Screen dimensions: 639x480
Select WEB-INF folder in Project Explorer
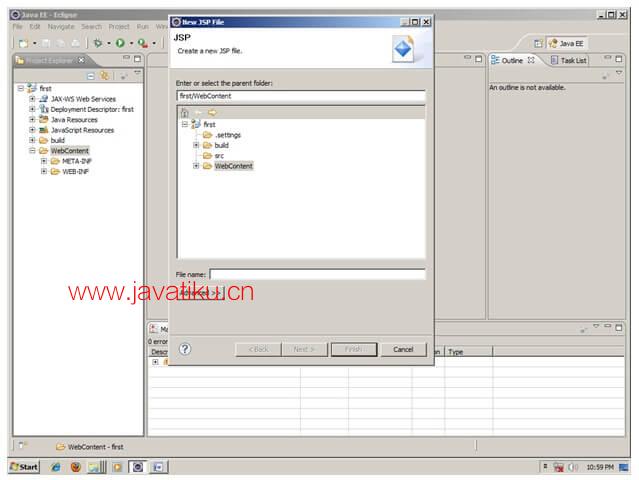[x=75, y=172]
